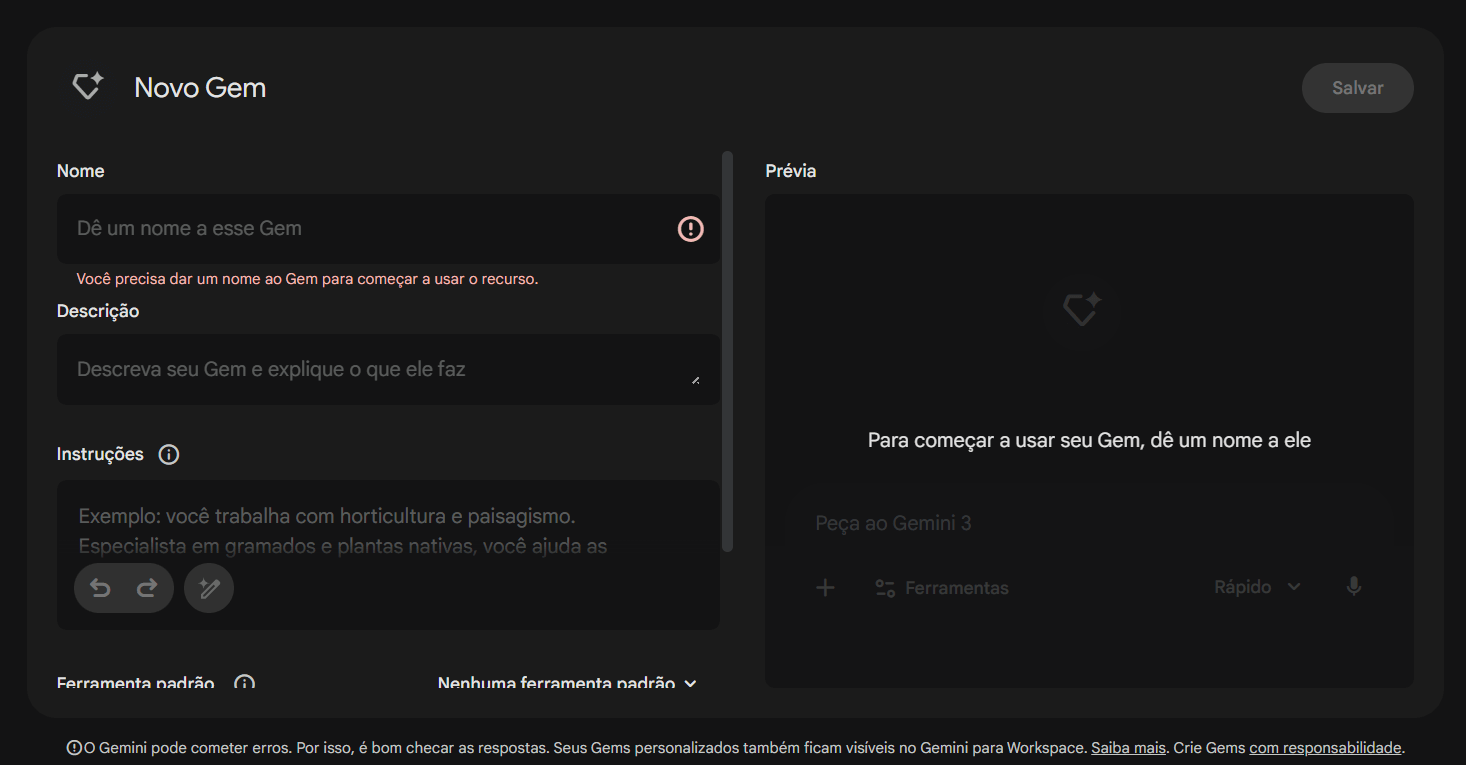
Task: Undo the last instructions edit
Action: (x=100, y=588)
